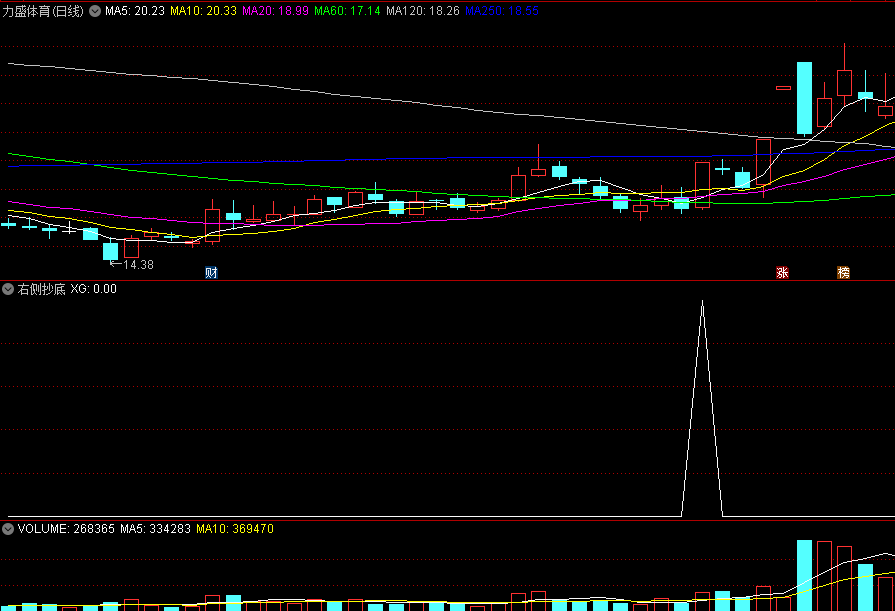Select the volume MA10: 369470 label
895x611 pixels.
pyautogui.click(x=235, y=529)
